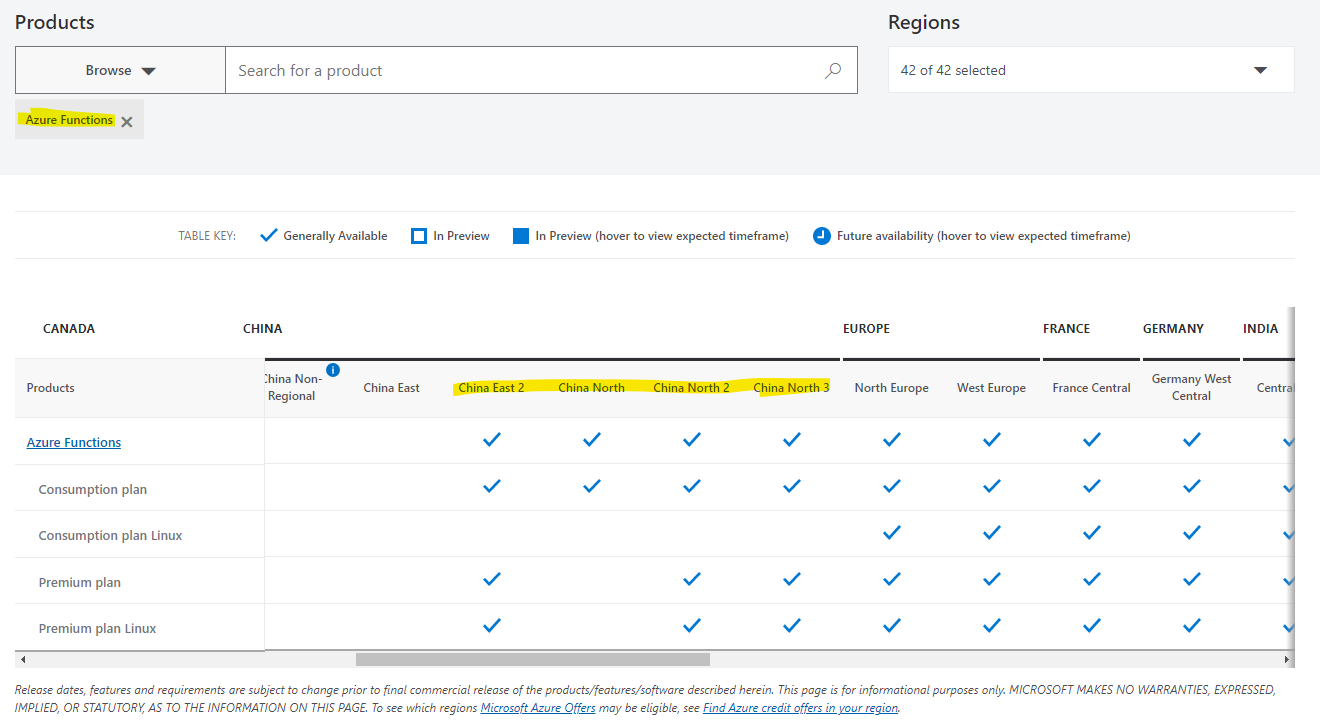Click the Azure Functions checkmark under Germany West Central
1320x720 pixels.
pyautogui.click(x=1191, y=438)
